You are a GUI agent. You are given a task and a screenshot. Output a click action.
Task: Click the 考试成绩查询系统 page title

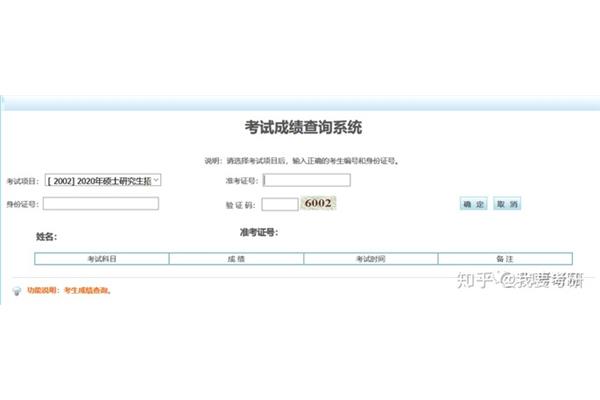[303, 127]
